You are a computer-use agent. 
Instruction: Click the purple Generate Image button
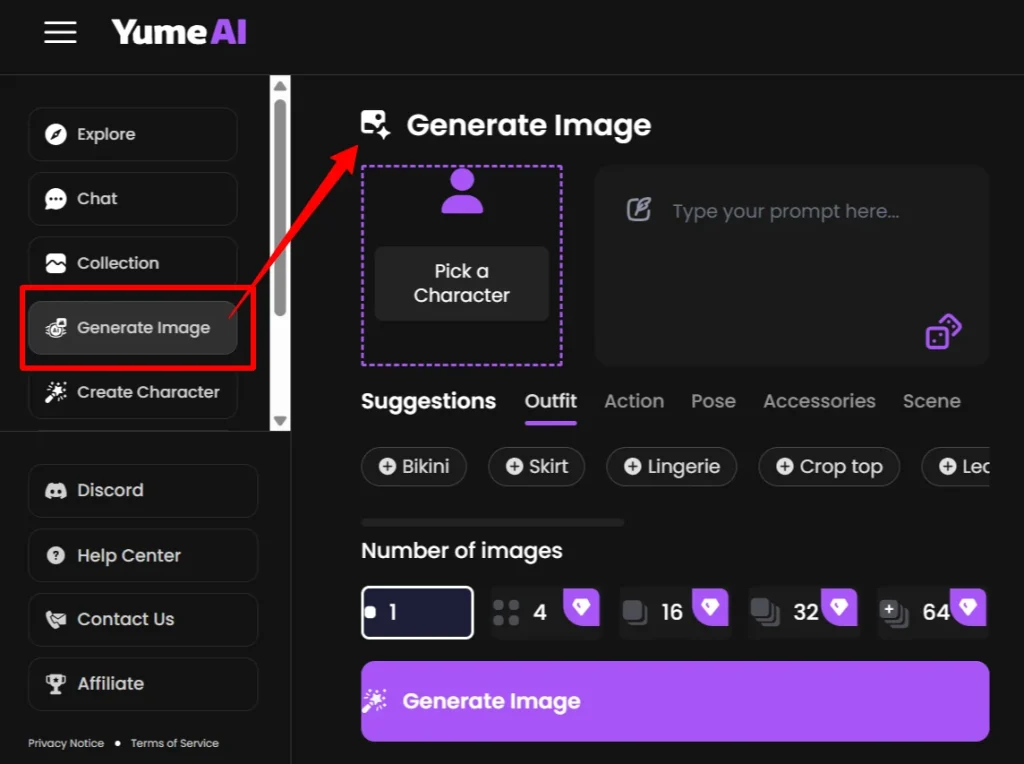click(x=674, y=701)
